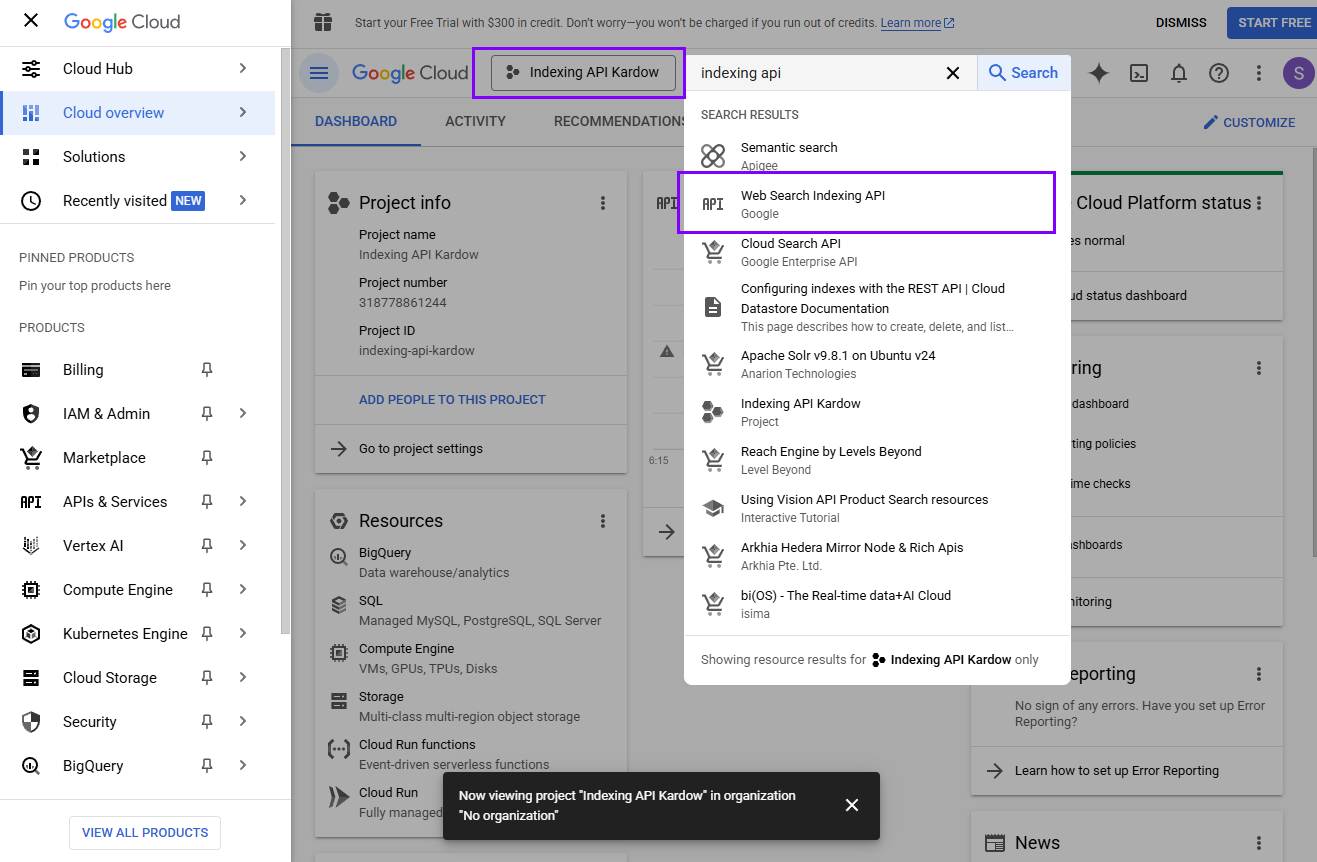Click the START FREE button
The image size is (1317, 862).
(x=1271, y=22)
